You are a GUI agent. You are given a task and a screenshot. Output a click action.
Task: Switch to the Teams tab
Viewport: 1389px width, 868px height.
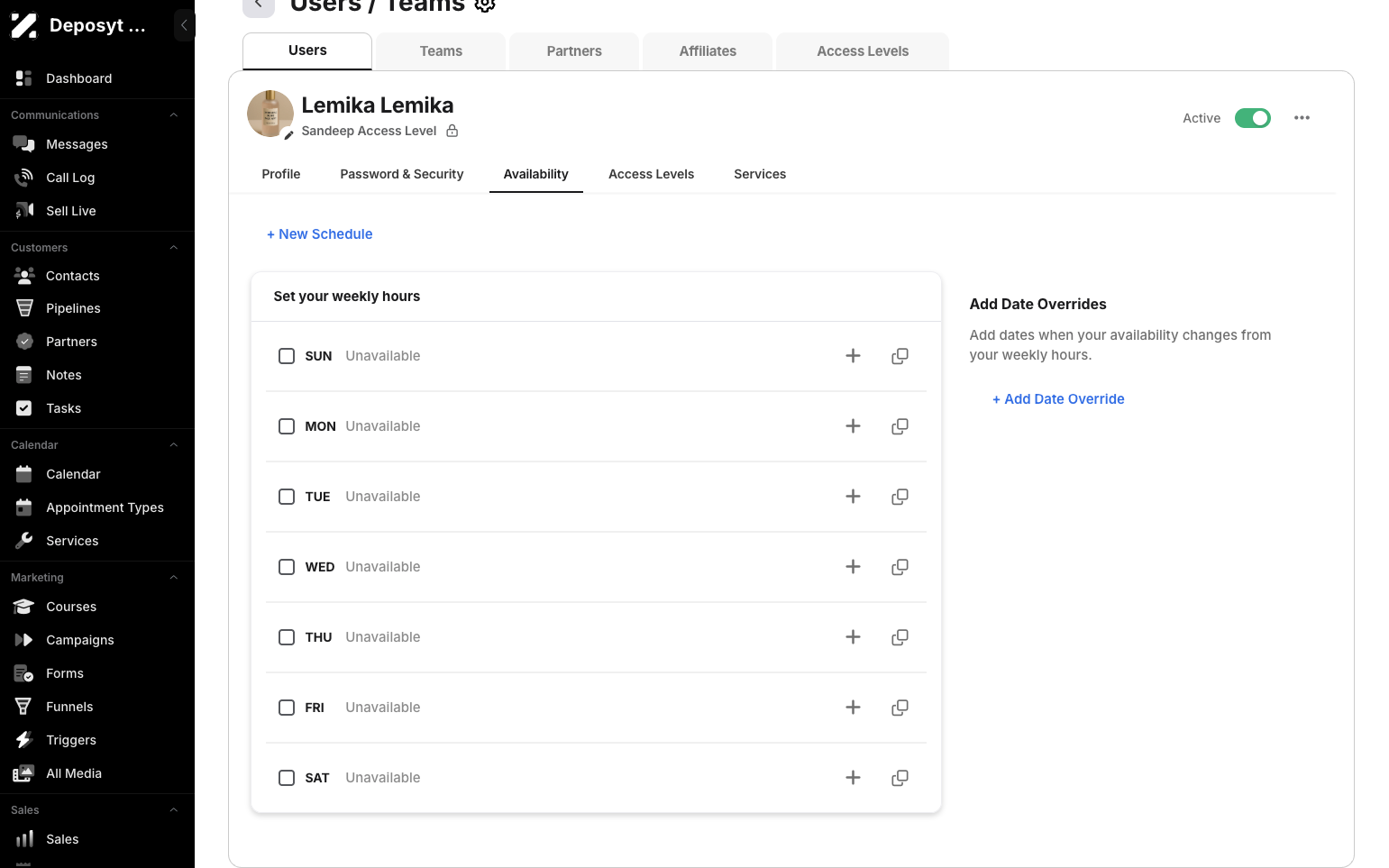pyautogui.click(x=441, y=51)
